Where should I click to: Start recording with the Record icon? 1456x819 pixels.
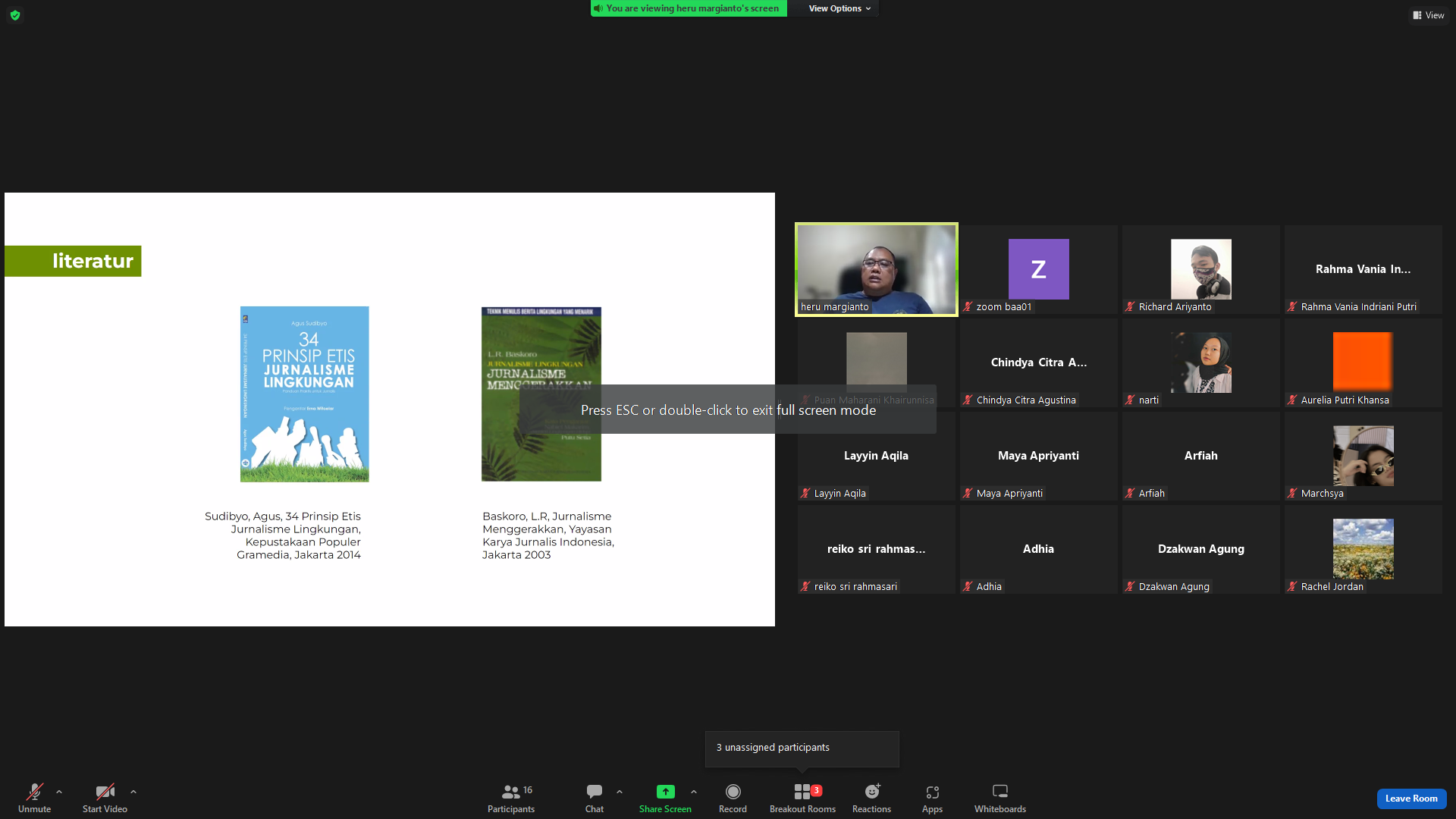point(733,792)
